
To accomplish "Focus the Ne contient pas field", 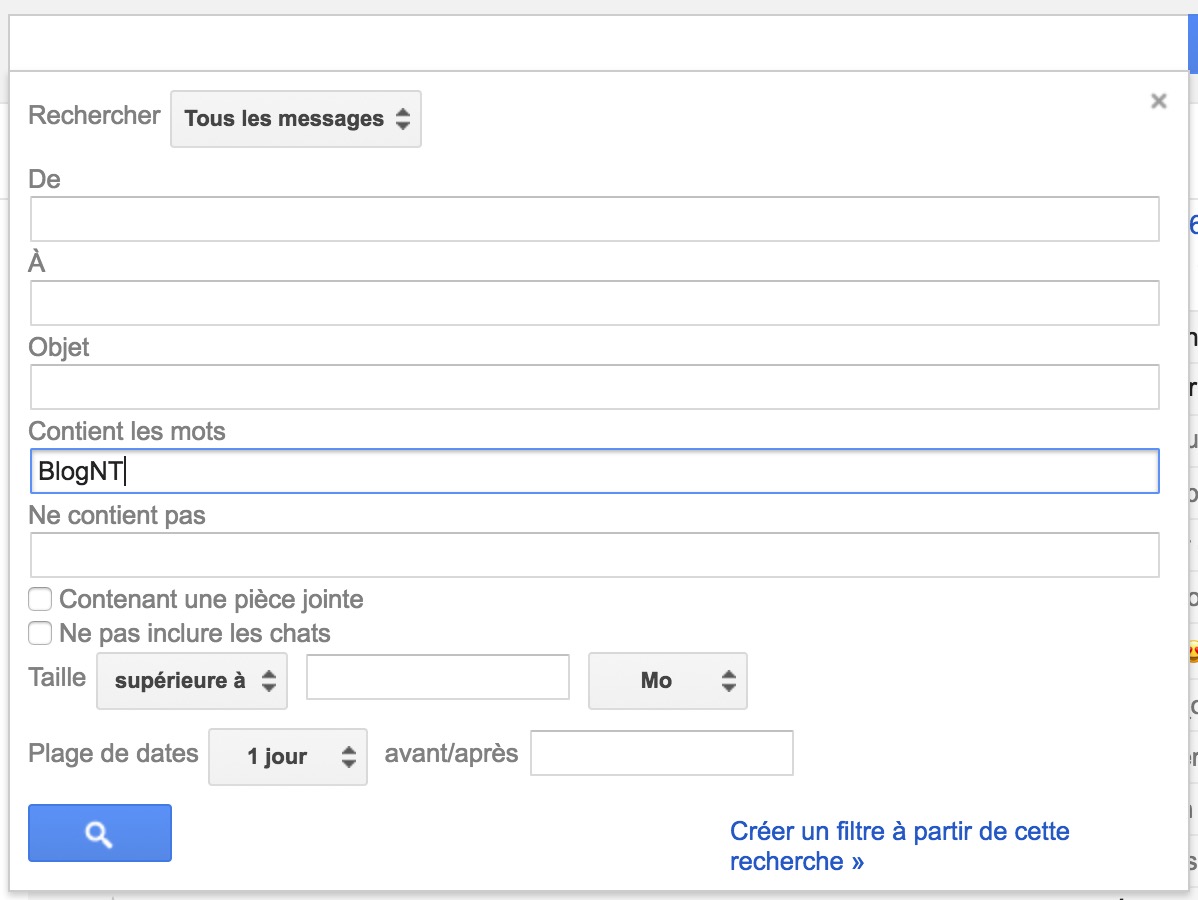I will 594,555.
